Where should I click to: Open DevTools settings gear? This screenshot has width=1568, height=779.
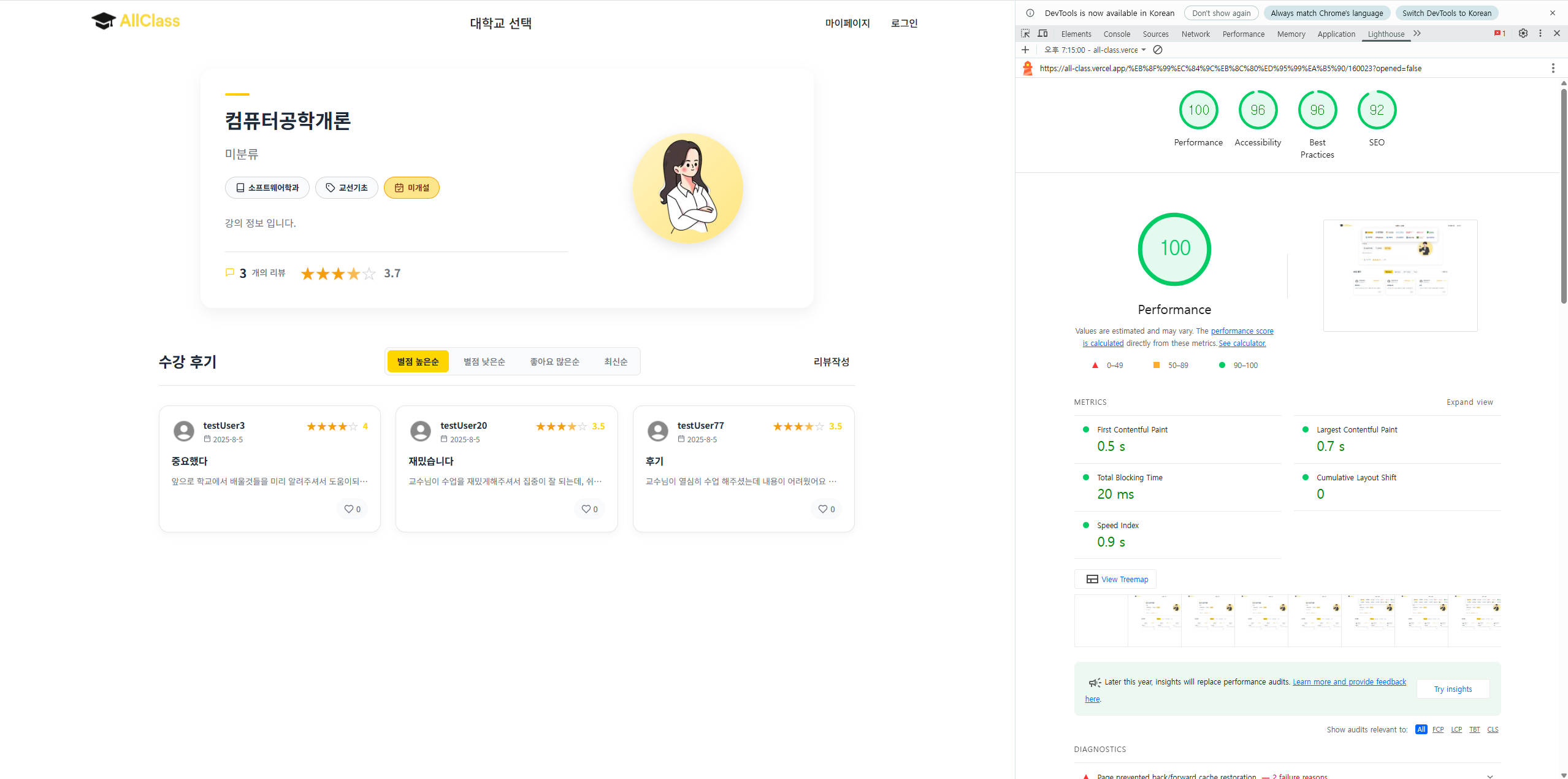[x=1523, y=34]
